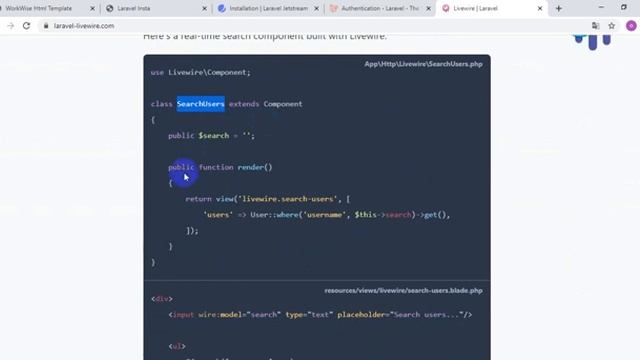Viewport: 640px width, 360px height.
Task: Click the App\Http\Livewire\SearchUsers.php file label
Action: 423,64
